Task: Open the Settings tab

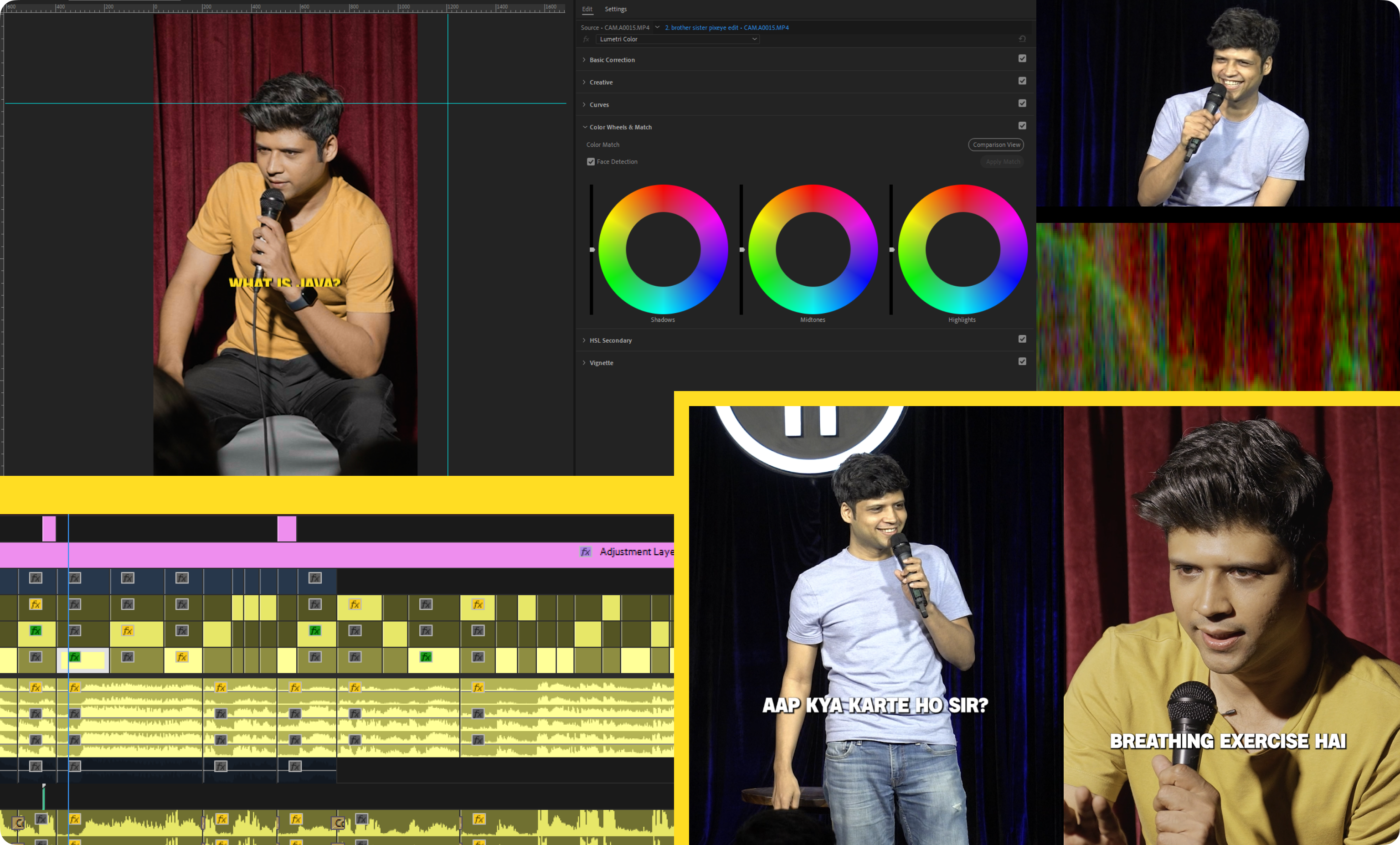Action: [615, 9]
